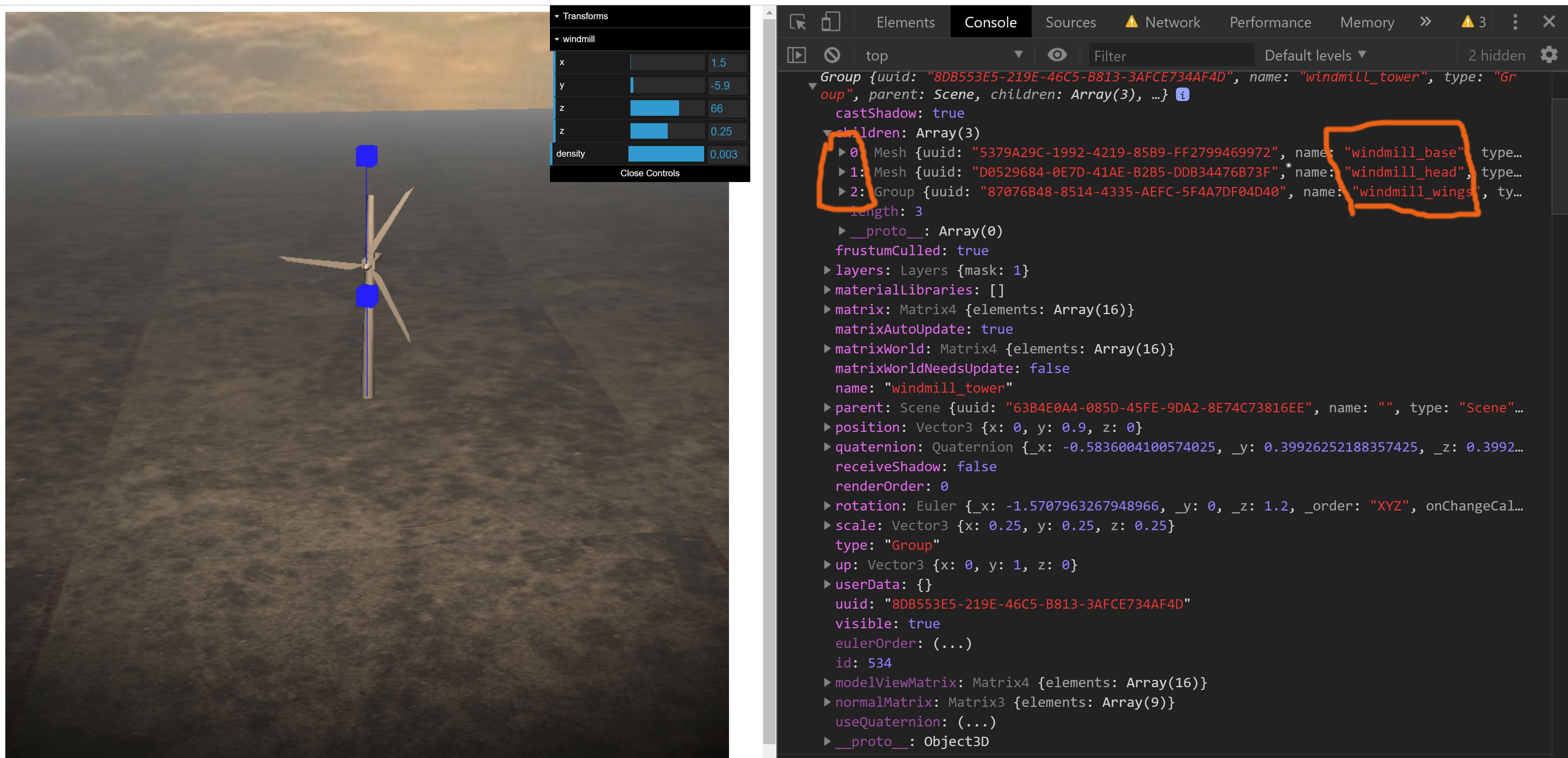Viewport: 1568px width, 758px height.
Task: Expand the windmill_wings Group child entry
Action: pyautogui.click(x=841, y=192)
